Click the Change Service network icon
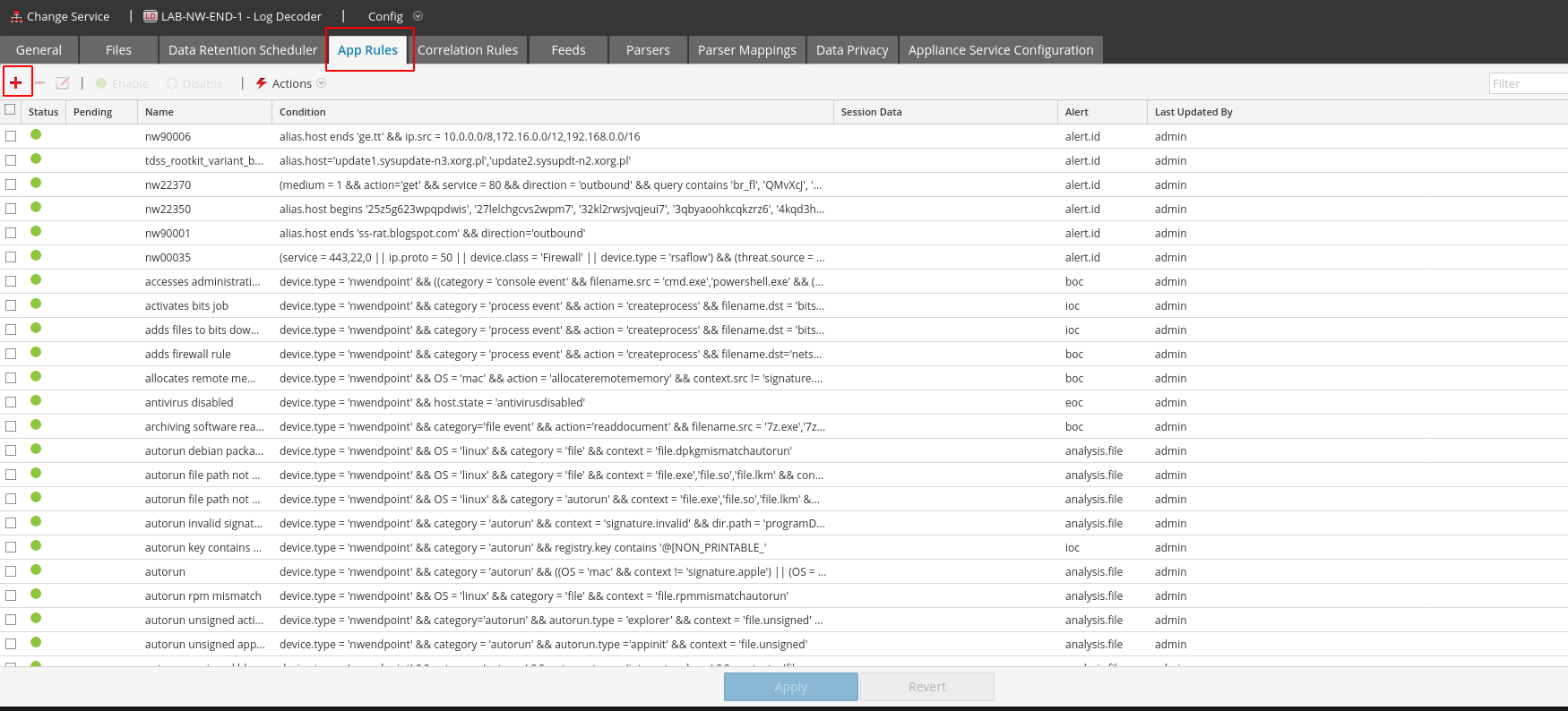 16,16
